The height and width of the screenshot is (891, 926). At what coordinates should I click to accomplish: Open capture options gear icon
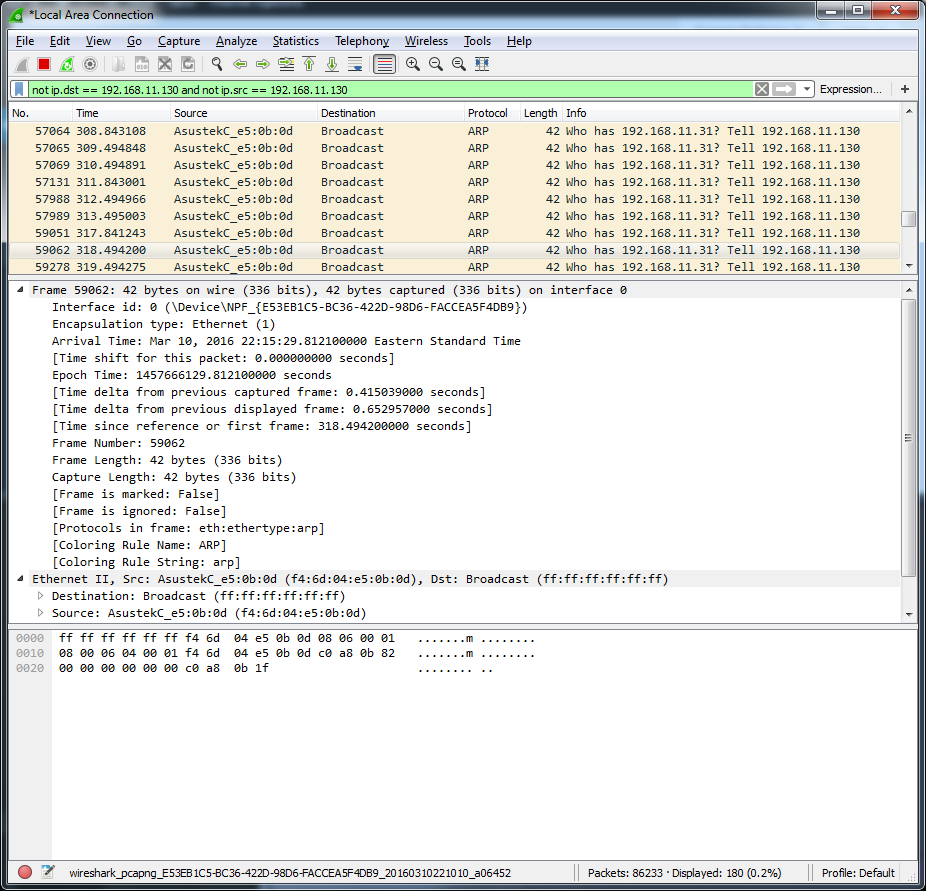90,64
